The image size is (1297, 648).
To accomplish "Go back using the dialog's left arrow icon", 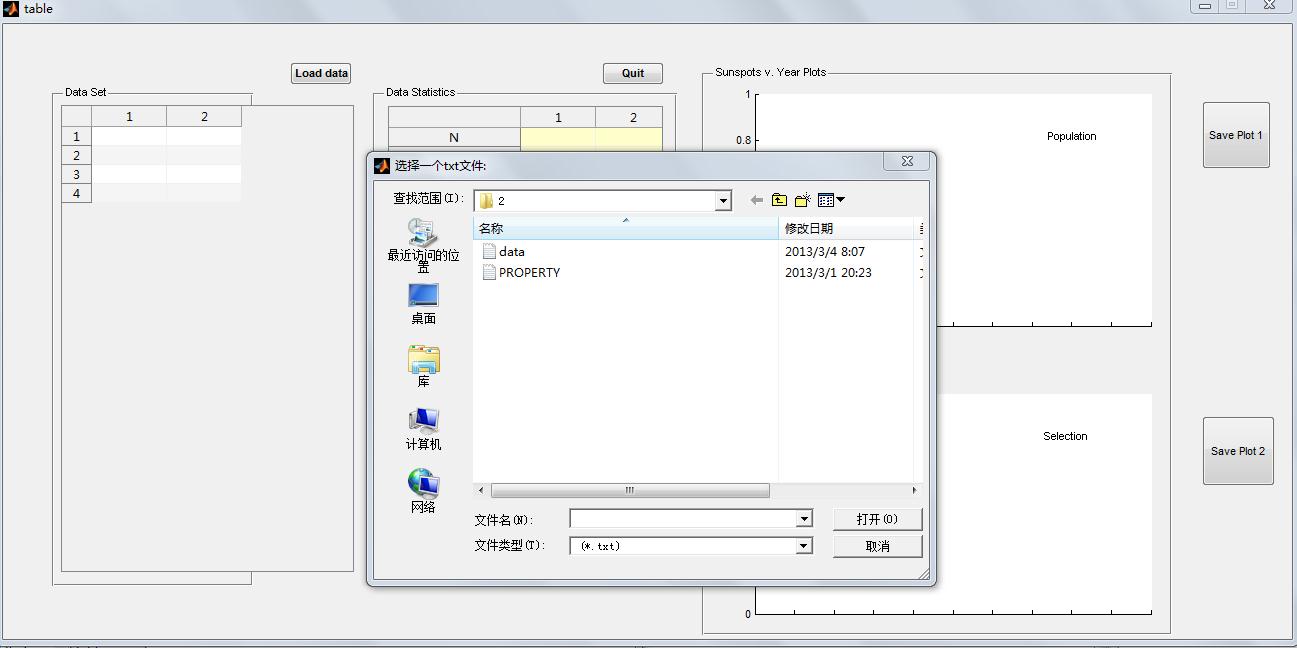I will [756, 200].
